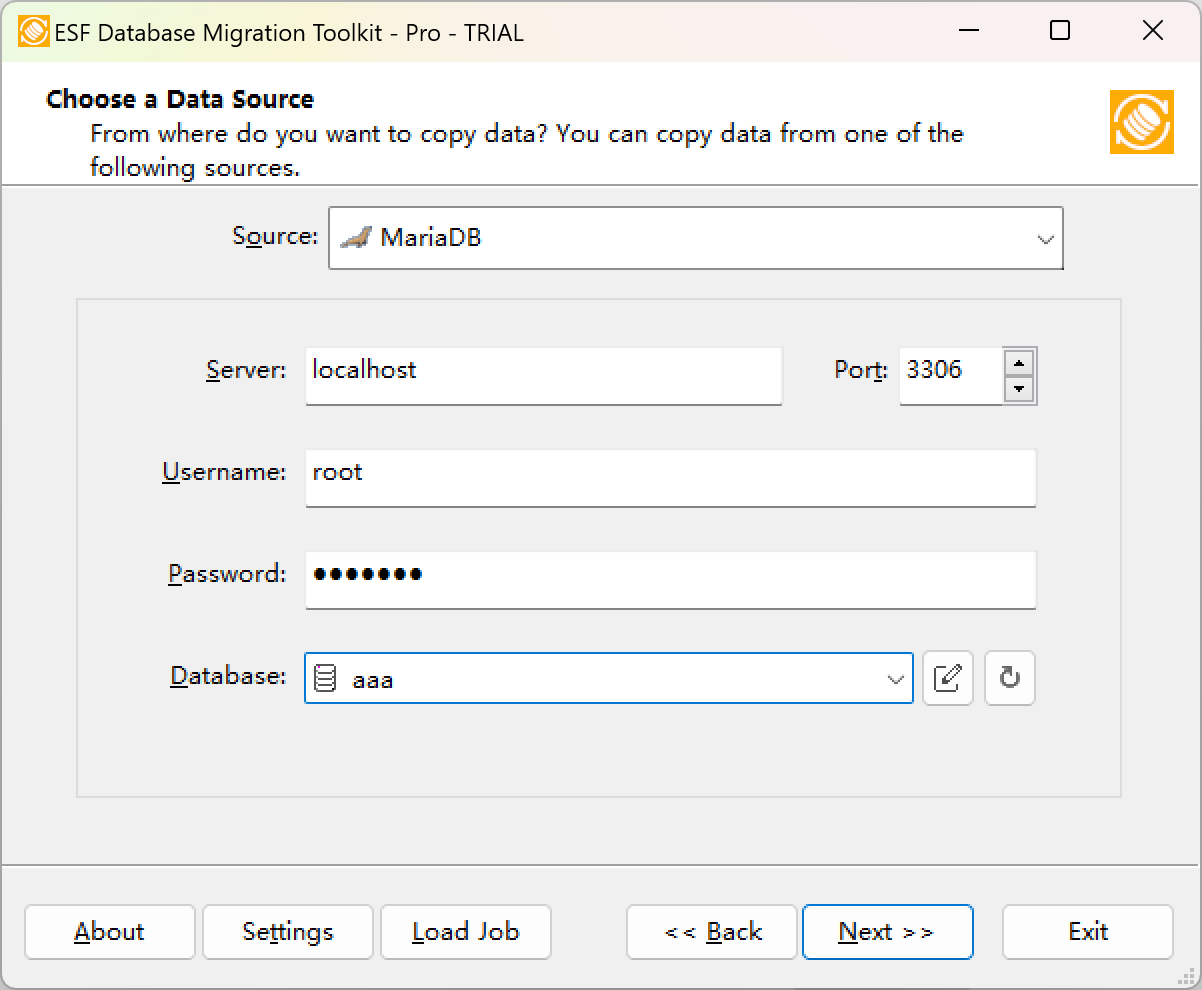
Task: Click the Next >> button
Action: (x=887, y=932)
